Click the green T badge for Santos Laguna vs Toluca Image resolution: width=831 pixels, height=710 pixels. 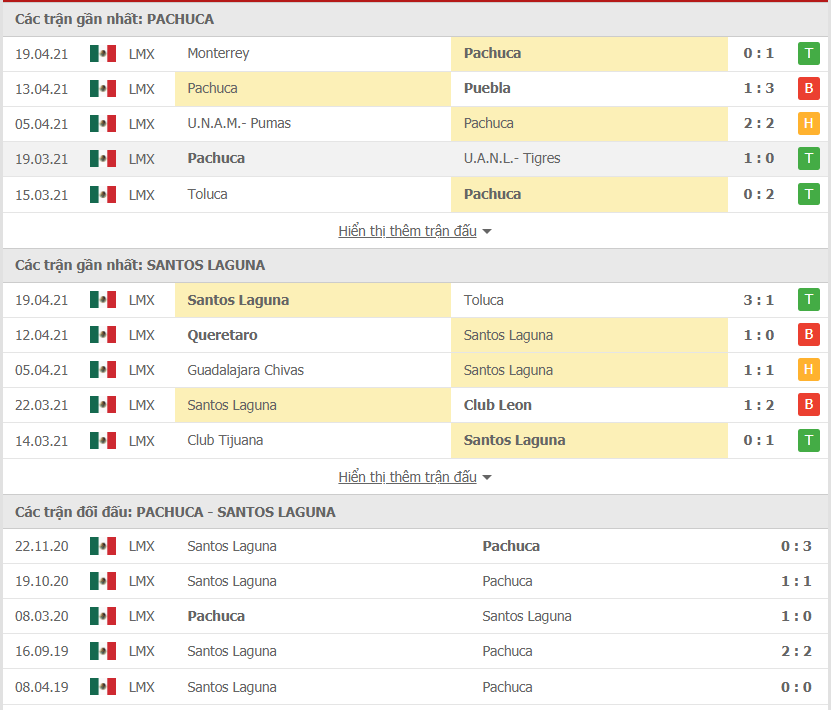coord(808,299)
